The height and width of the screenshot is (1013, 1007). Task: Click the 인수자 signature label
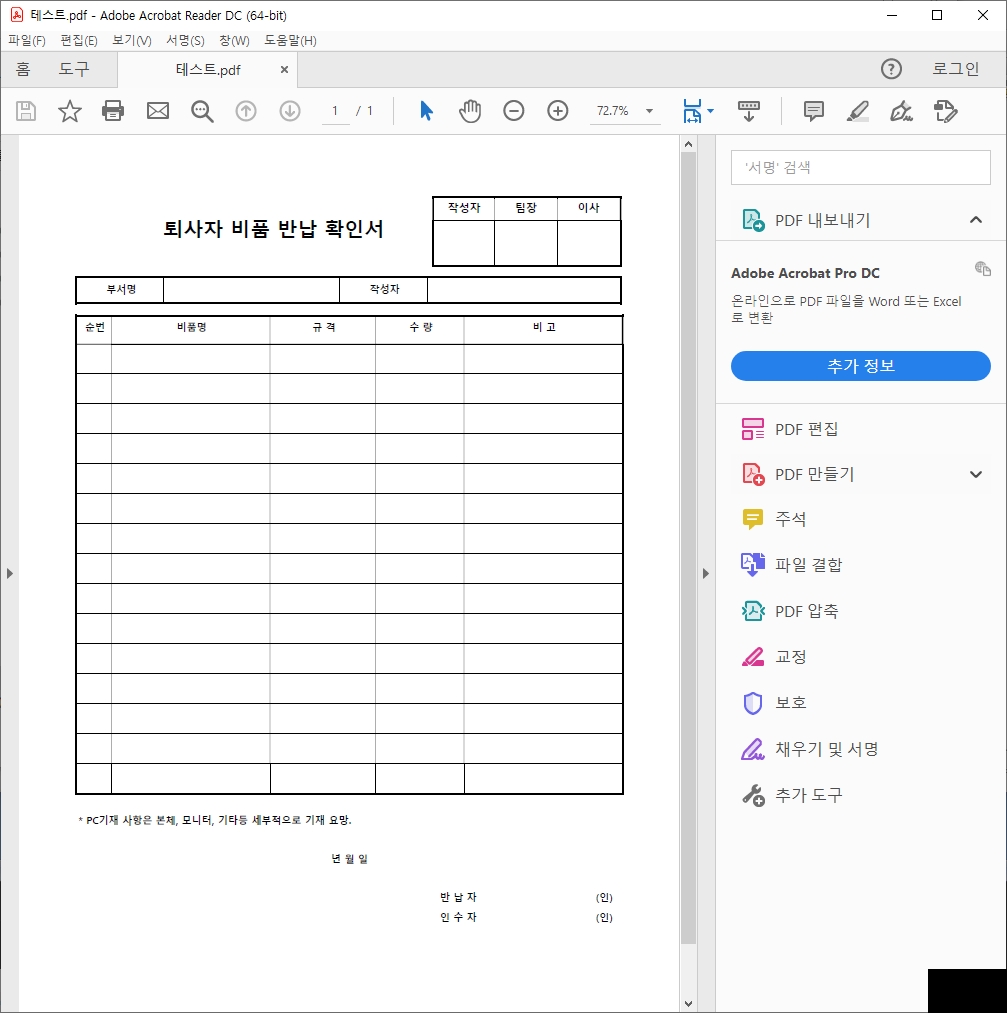click(x=458, y=917)
